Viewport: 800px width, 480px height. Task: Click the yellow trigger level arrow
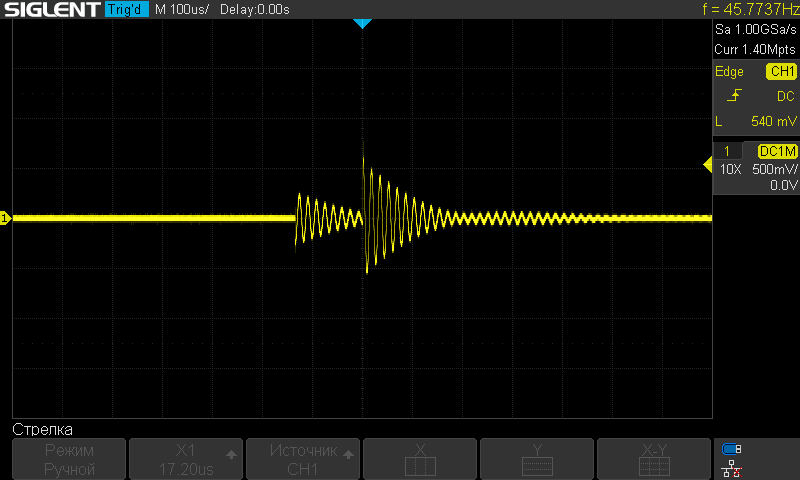click(708, 164)
